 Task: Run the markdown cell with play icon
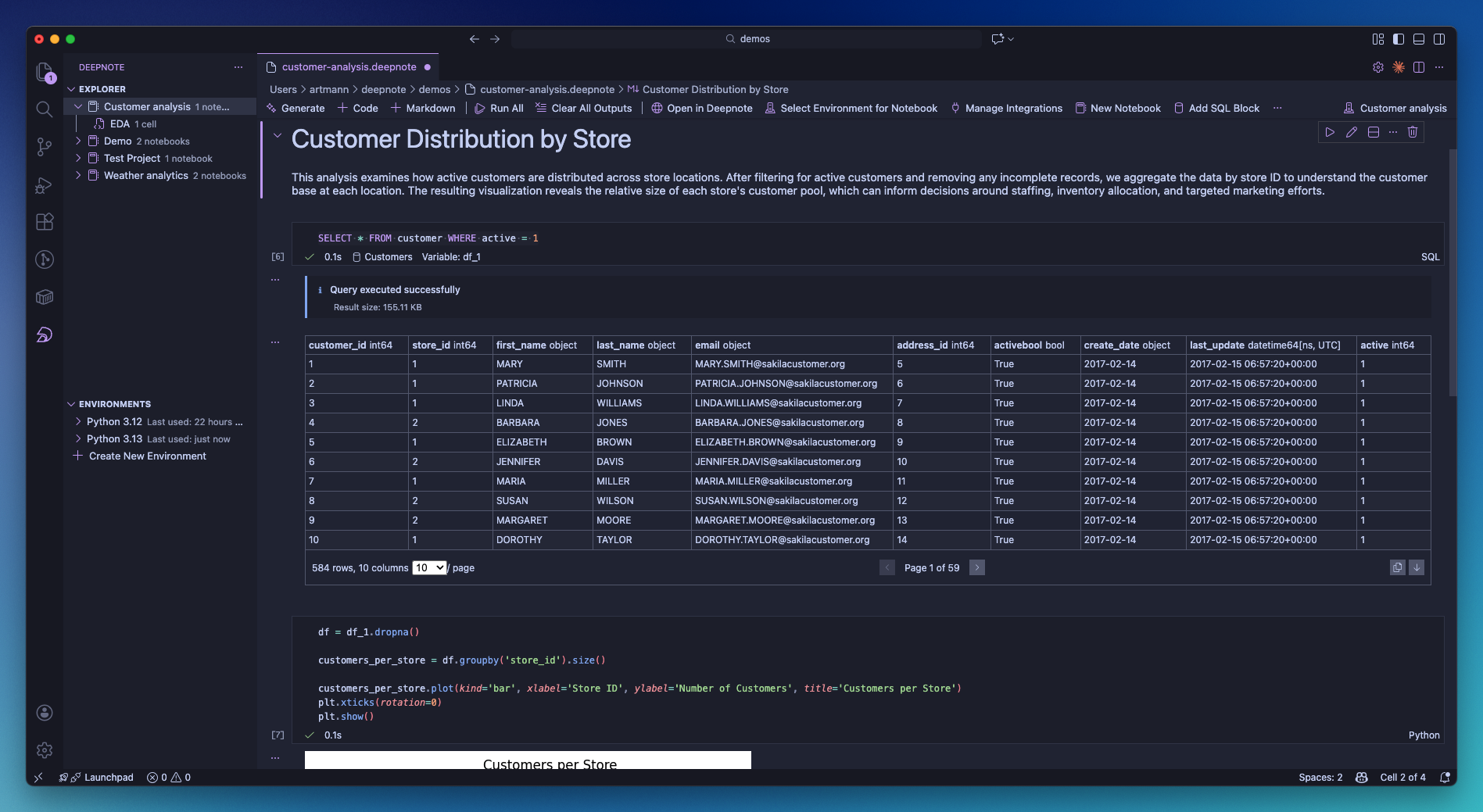coord(1330,132)
